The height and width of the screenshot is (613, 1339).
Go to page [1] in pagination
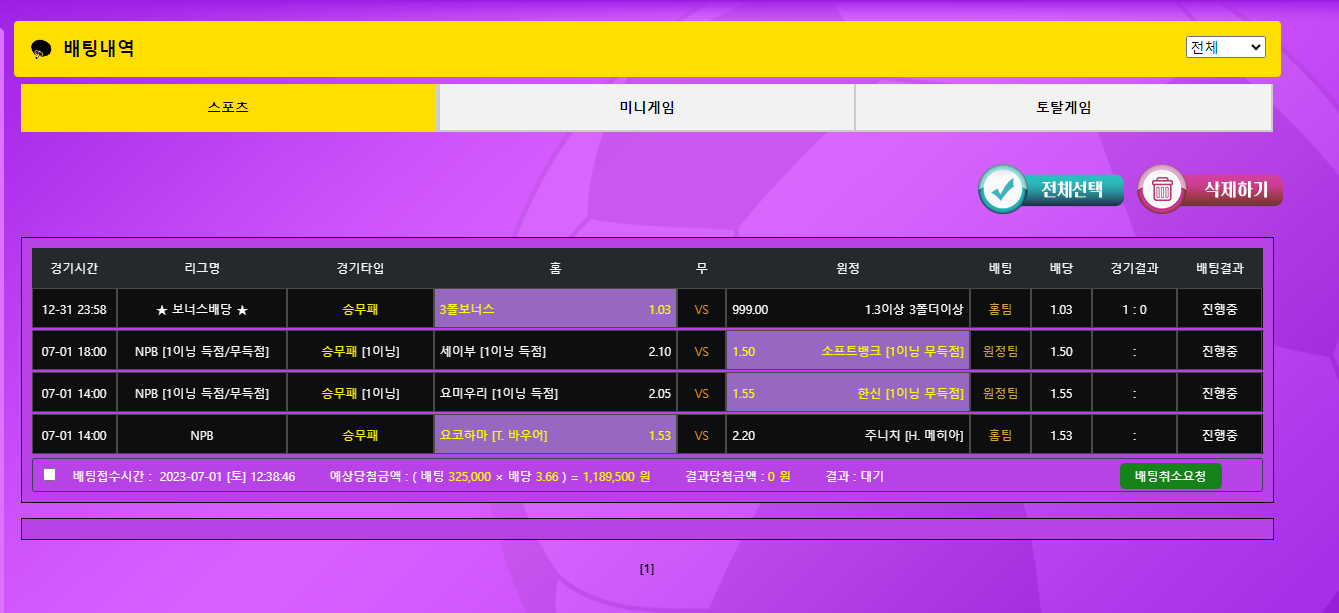click(x=647, y=569)
